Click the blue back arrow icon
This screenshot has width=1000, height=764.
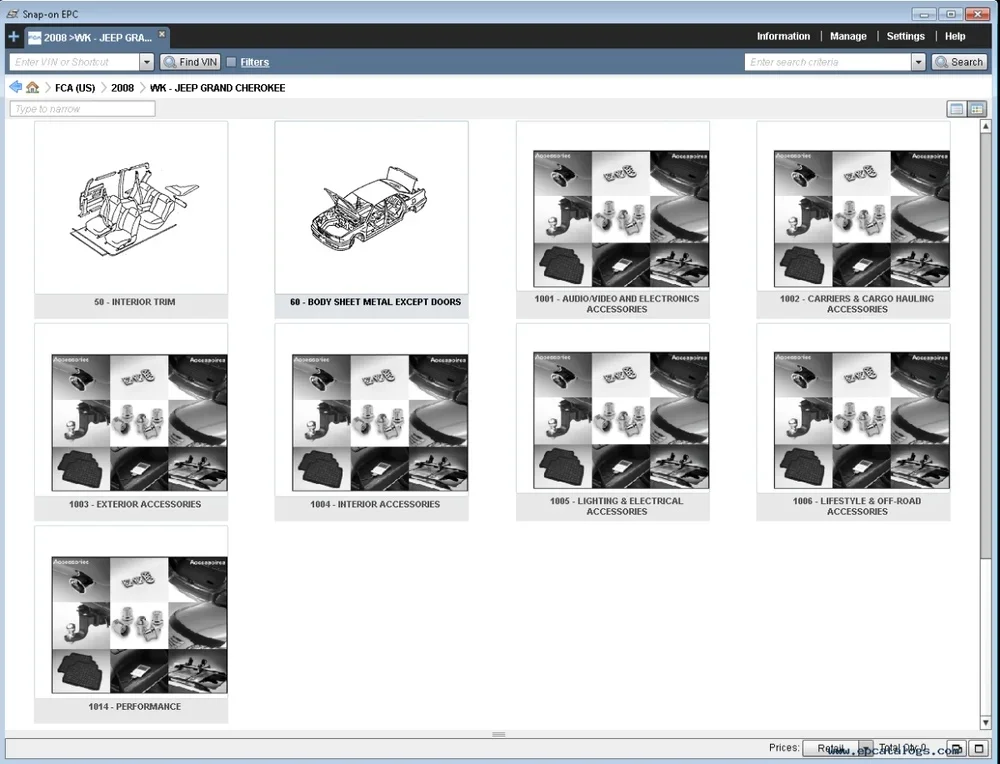[15, 88]
